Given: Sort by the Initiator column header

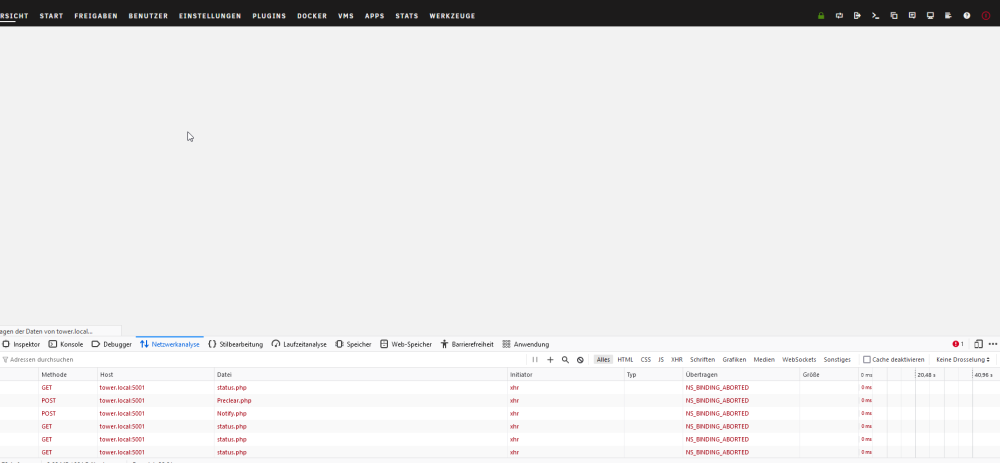Looking at the screenshot, I should 565,374.
